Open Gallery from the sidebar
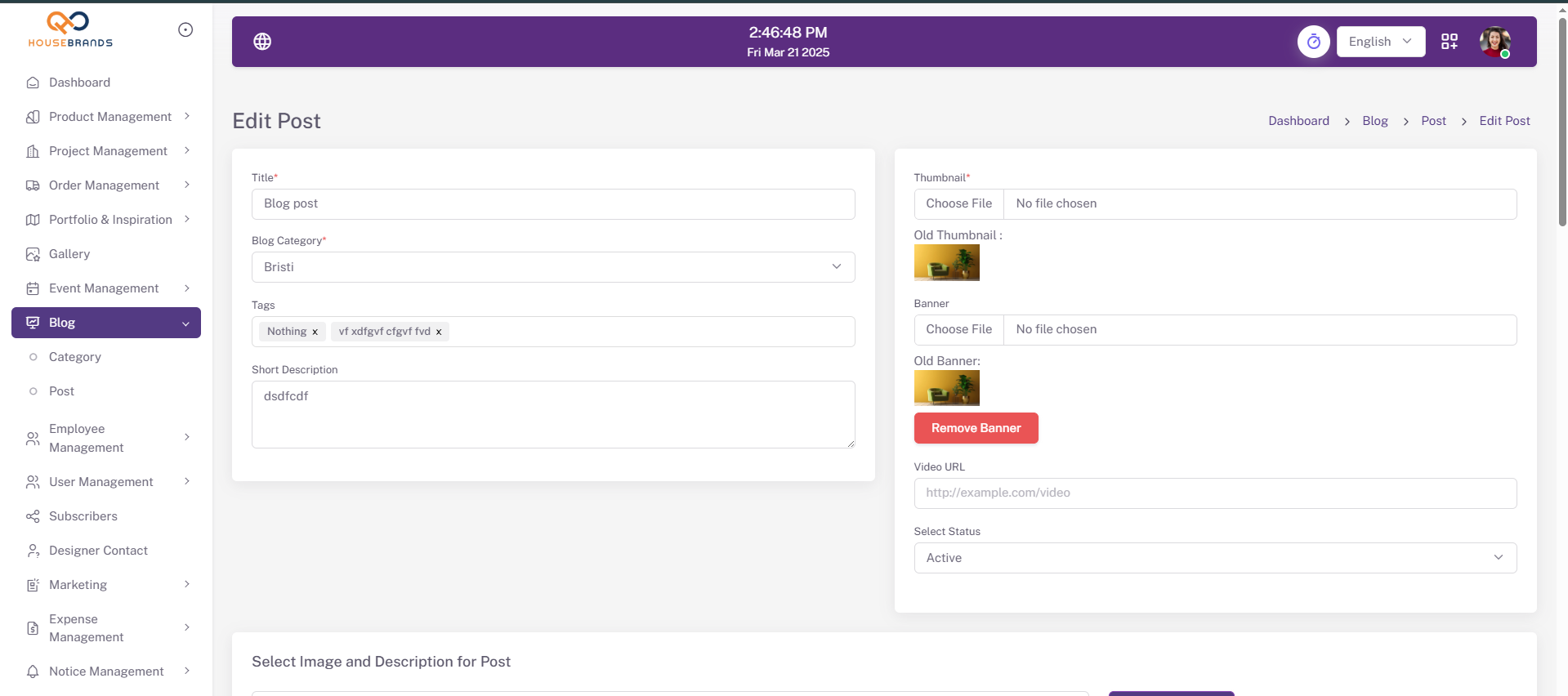This screenshot has height=696, width=1568. click(69, 254)
